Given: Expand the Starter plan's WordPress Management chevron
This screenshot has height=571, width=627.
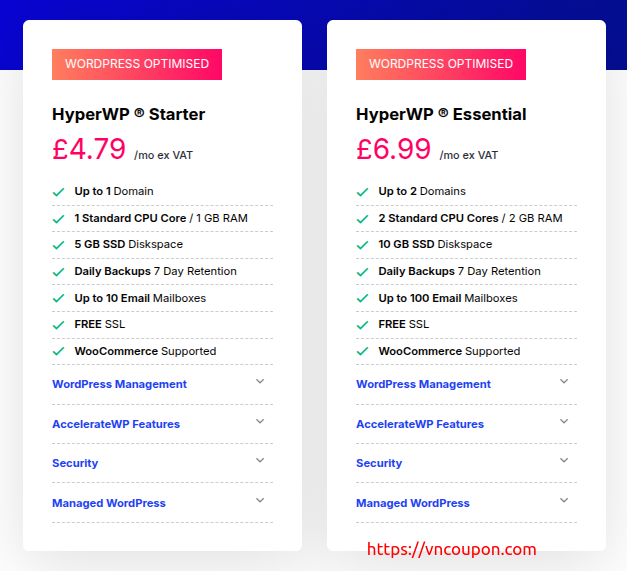Looking at the screenshot, I should [260, 381].
